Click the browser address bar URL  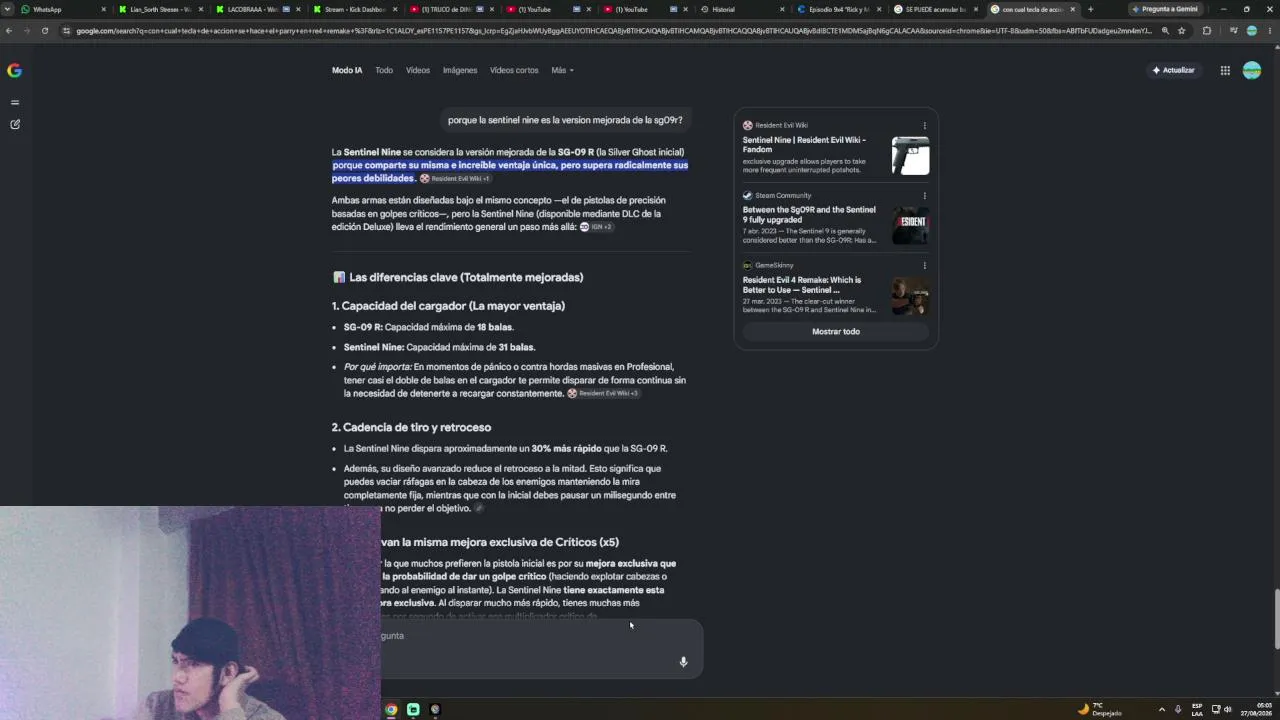(614, 31)
